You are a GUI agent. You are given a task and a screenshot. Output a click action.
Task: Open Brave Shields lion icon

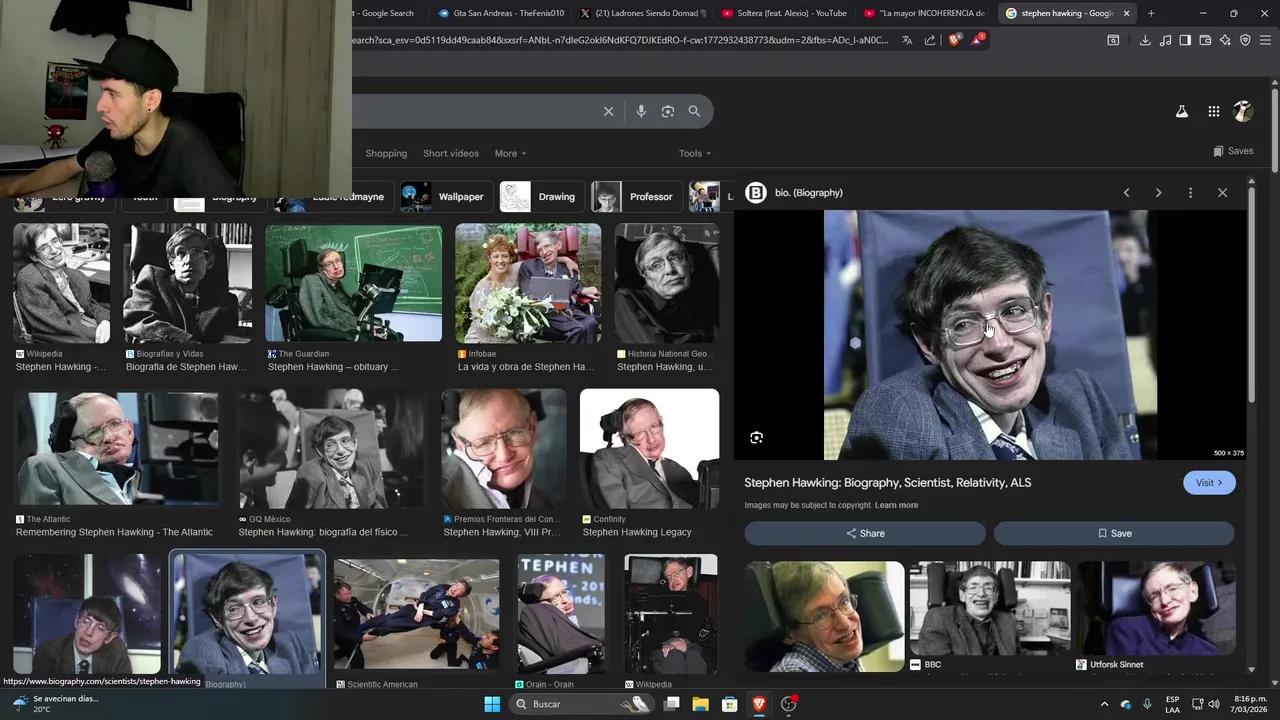coord(954,40)
